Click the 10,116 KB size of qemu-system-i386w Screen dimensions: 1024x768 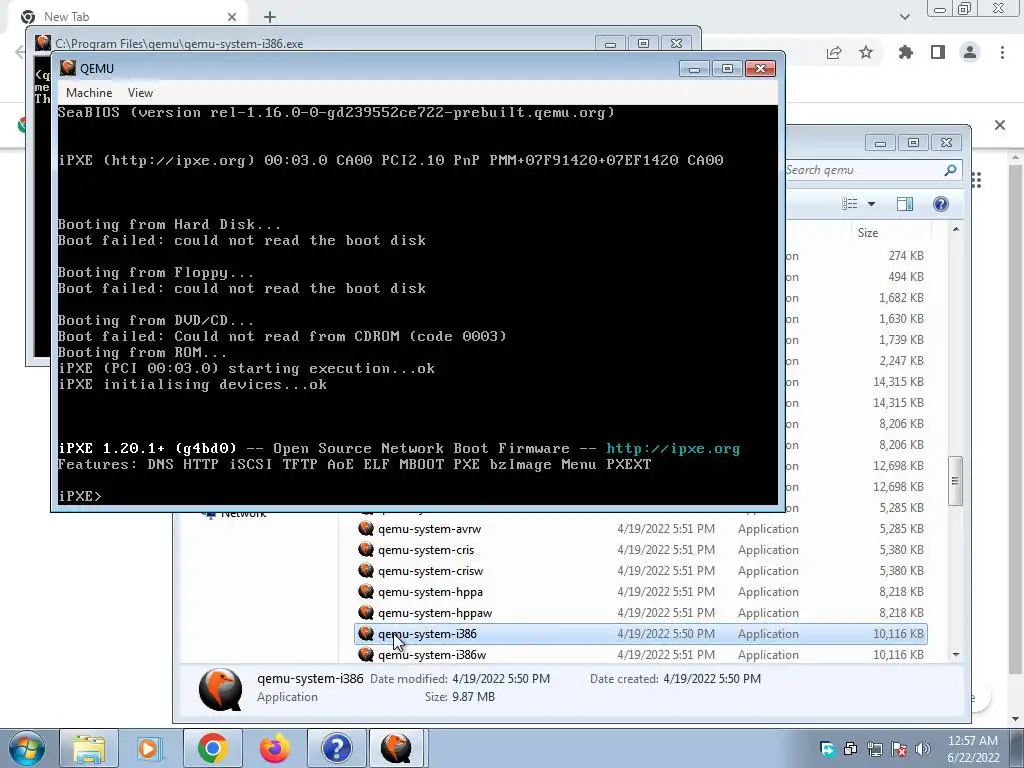(x=898, y=654)
